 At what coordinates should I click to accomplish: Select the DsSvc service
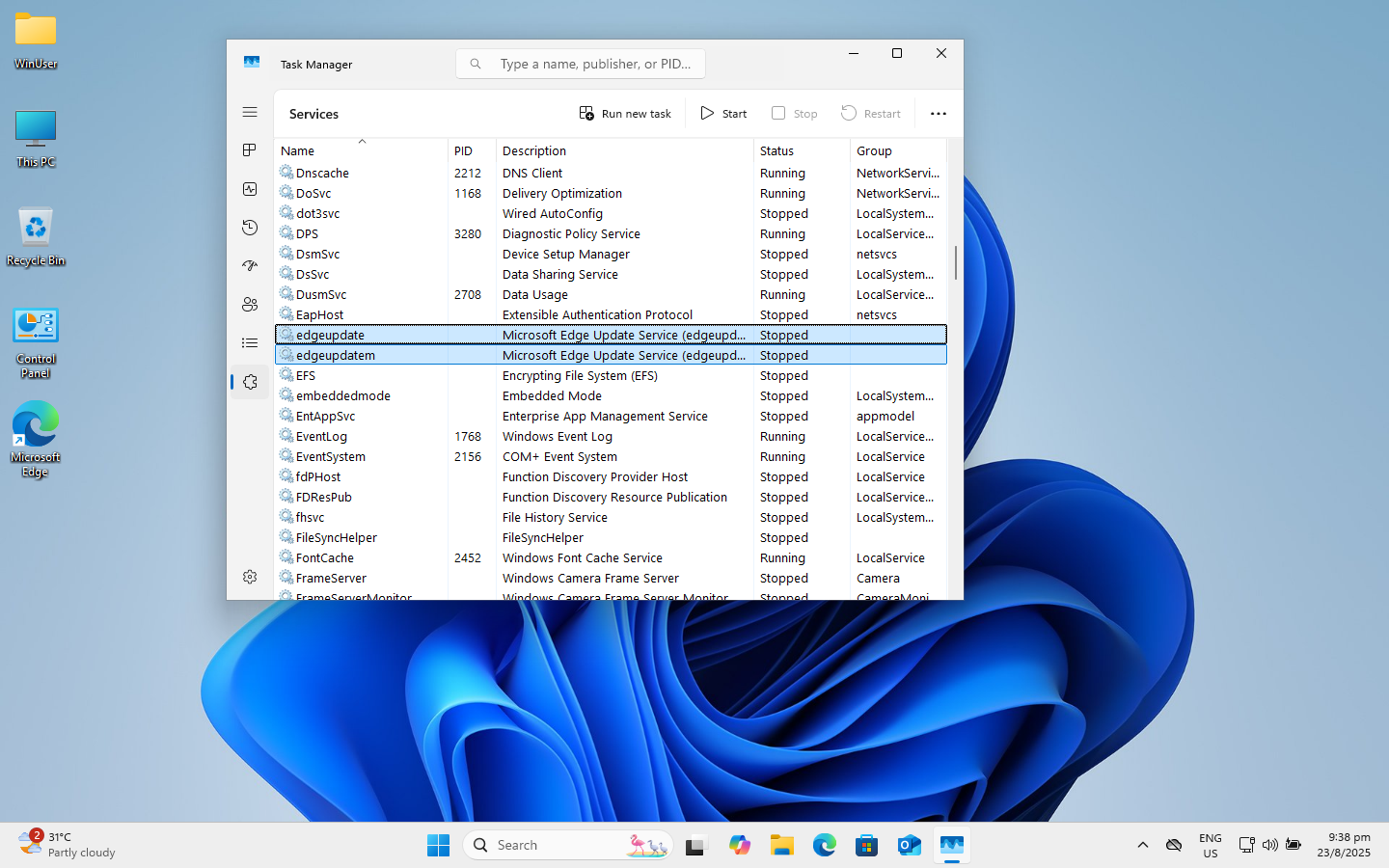click(611, 274)
